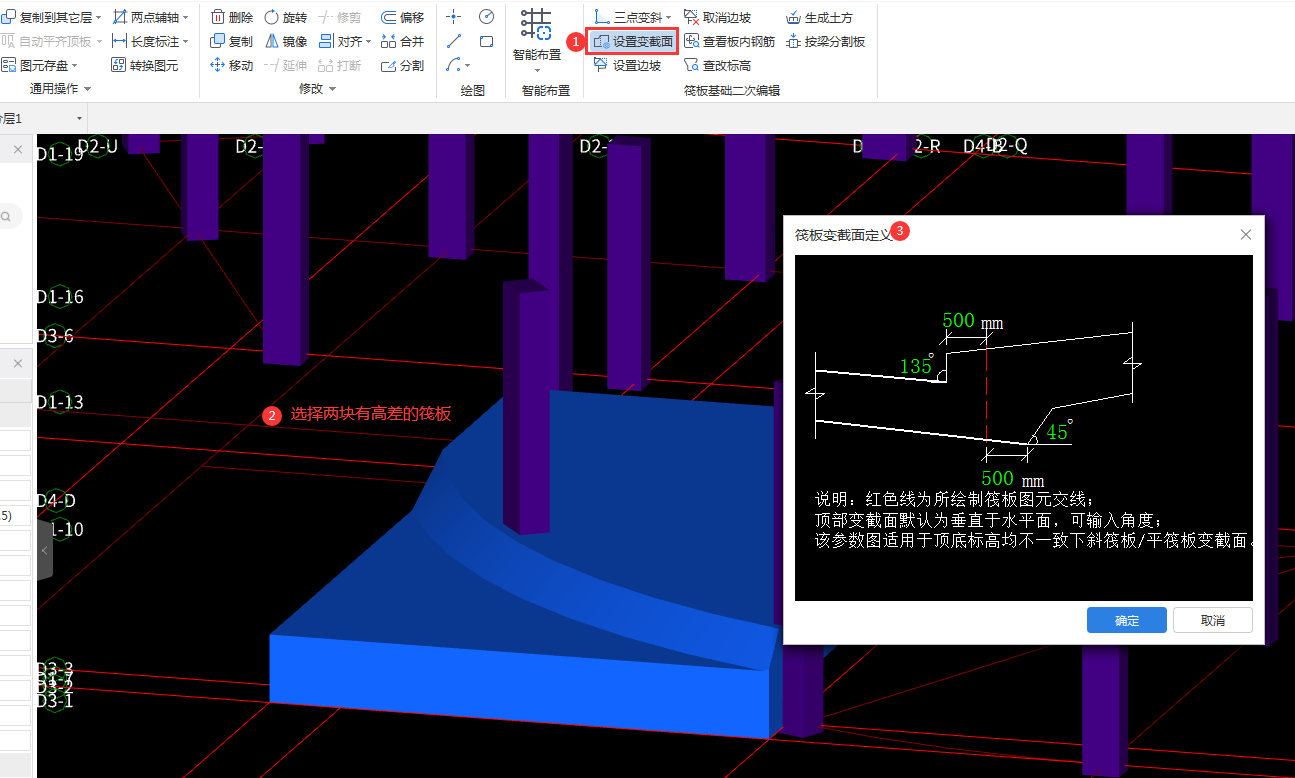Choose the 偏移 (offset) tool

(402, 17)
